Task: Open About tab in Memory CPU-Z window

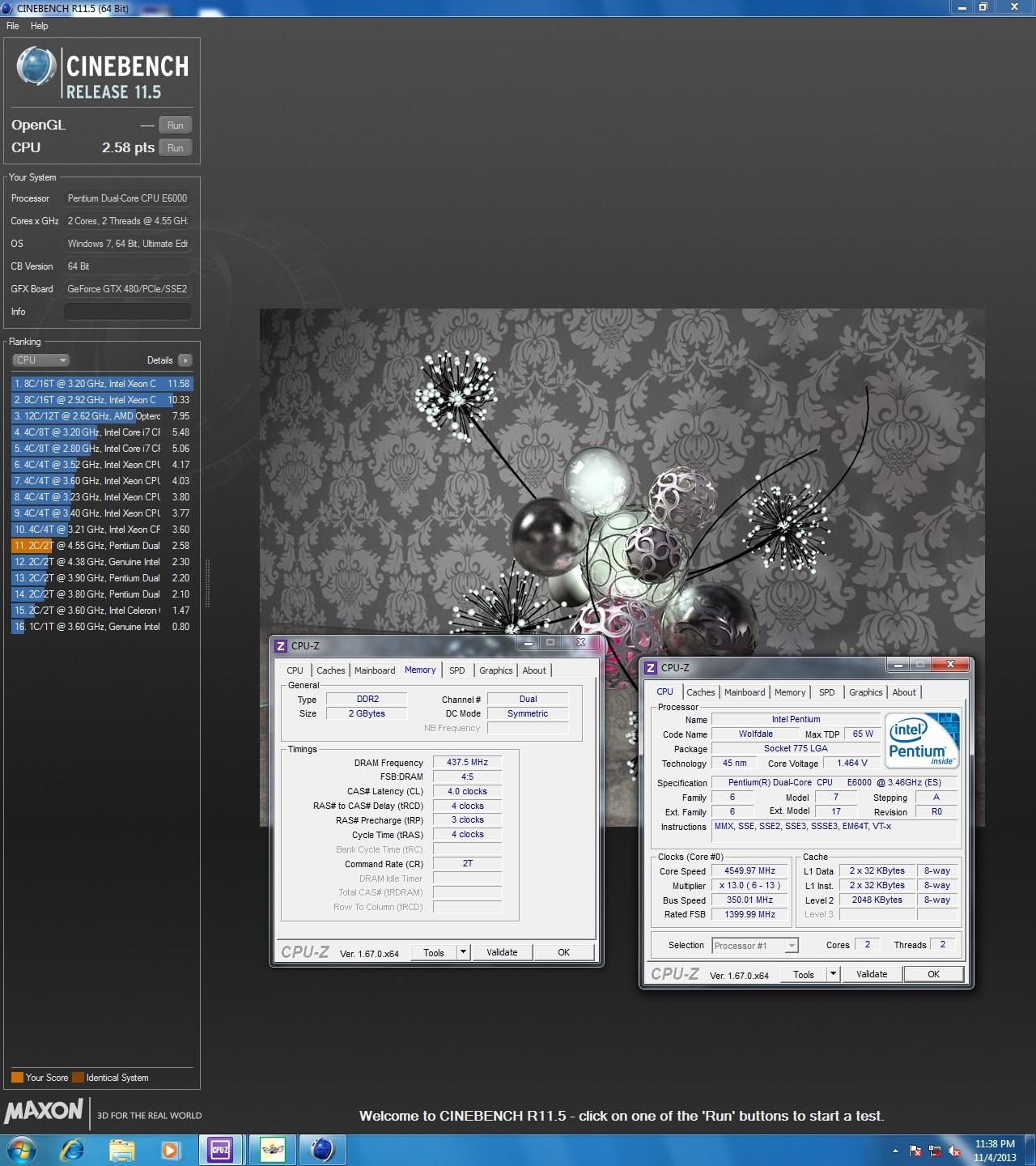Action: click(x=534, y=670)
